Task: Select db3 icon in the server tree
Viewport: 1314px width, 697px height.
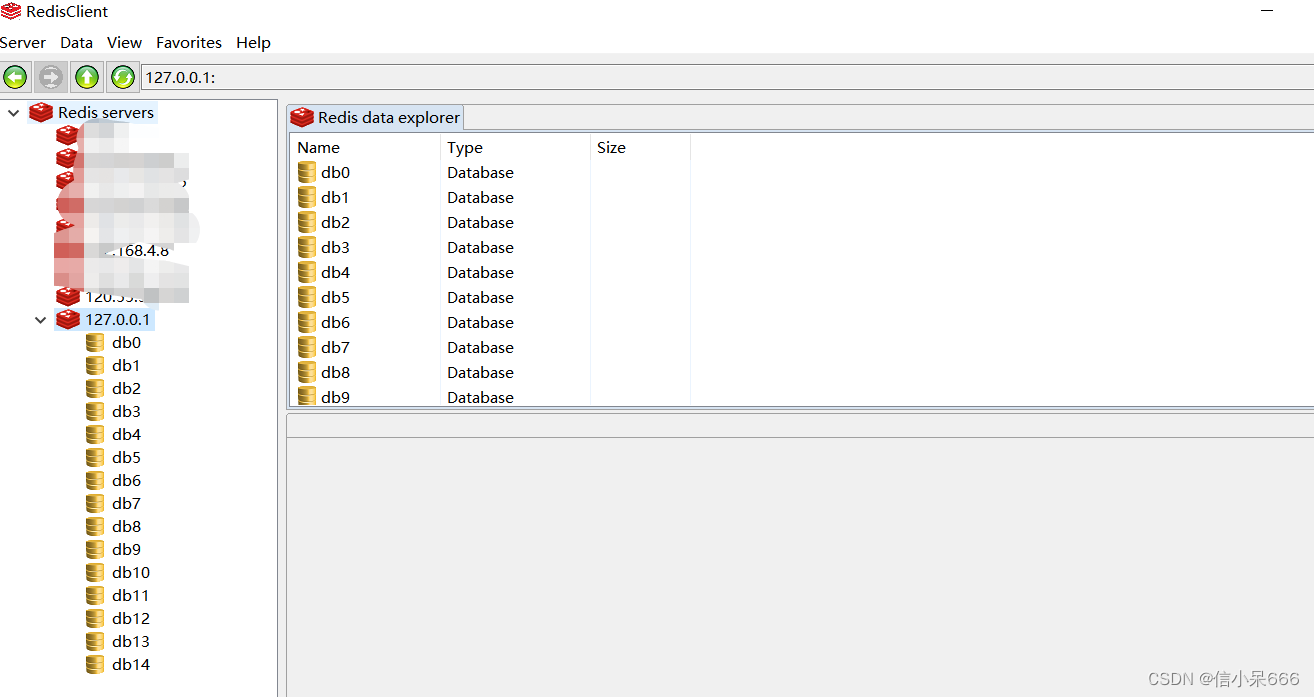Action: tap(95, 412)
